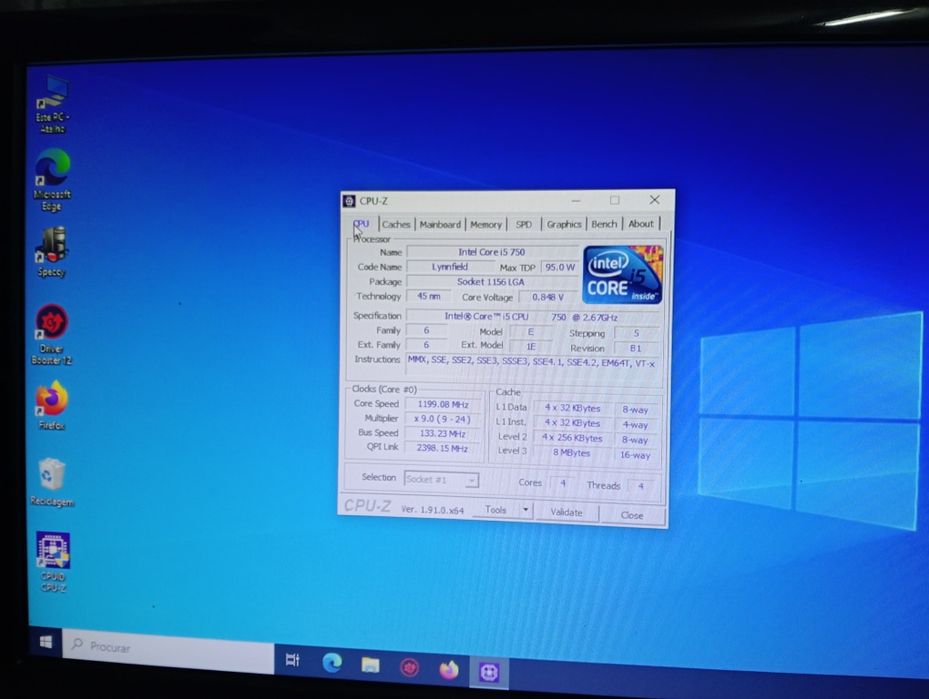The height and width of the screenshot is (699, 929).
Task: Click the x 9.0 (9 - 24) multiplier value
Action: coord(443,419)
